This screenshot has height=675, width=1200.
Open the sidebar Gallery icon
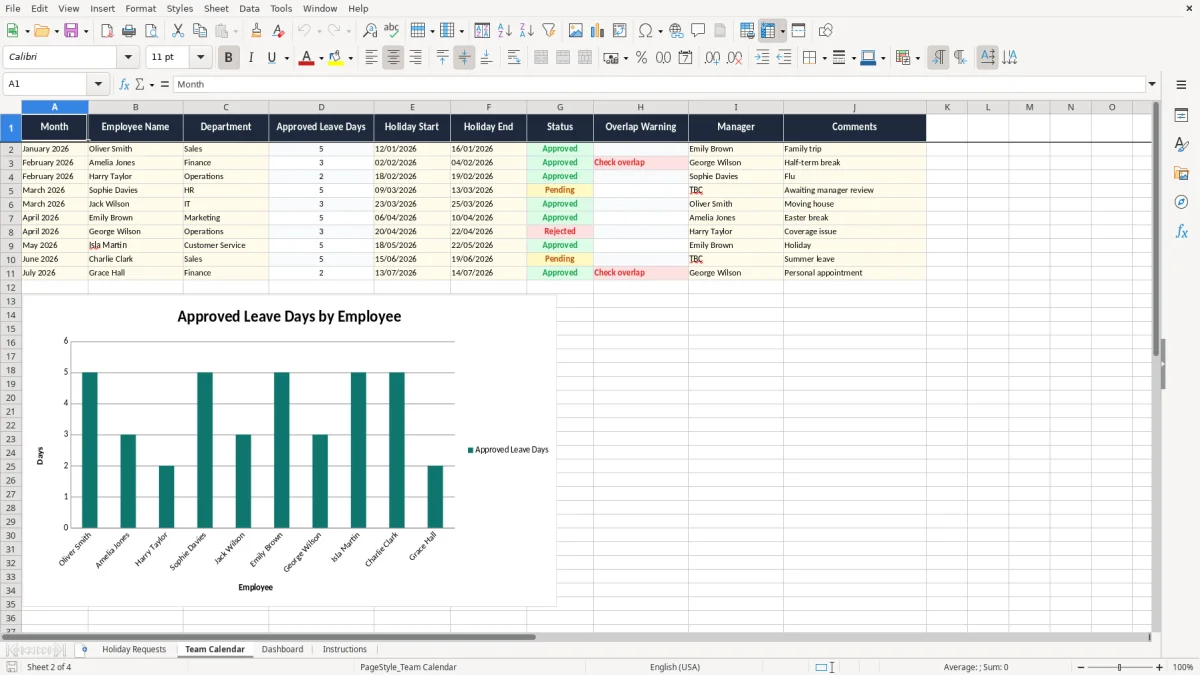click(1181, 173)
